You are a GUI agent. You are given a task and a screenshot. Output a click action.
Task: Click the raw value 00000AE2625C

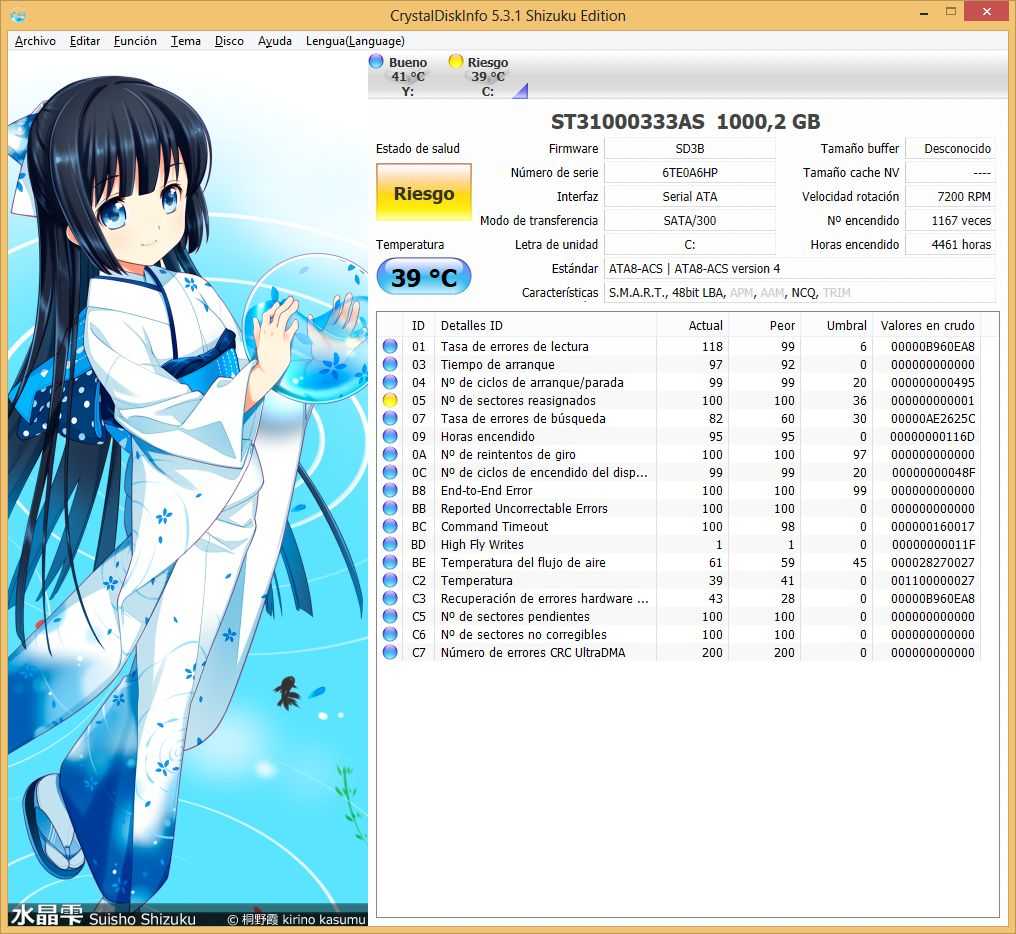pyautogui.click(x=932, y=419)
